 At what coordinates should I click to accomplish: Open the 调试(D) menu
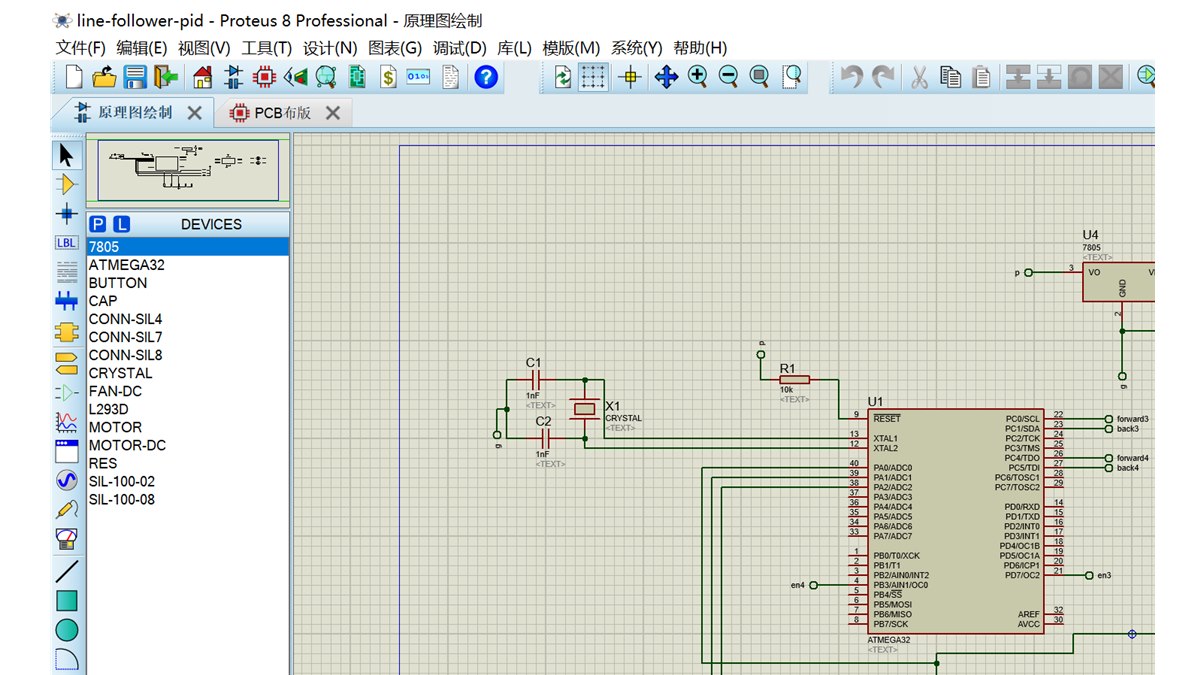460,48
